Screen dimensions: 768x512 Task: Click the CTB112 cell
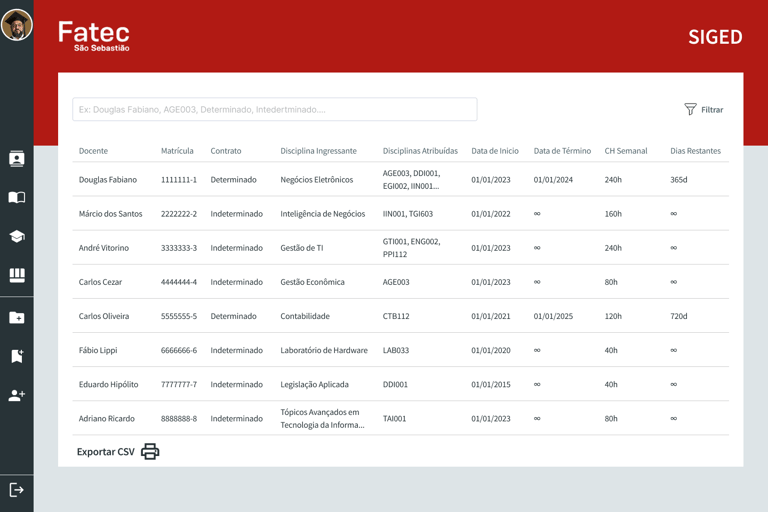pos(396,316)
